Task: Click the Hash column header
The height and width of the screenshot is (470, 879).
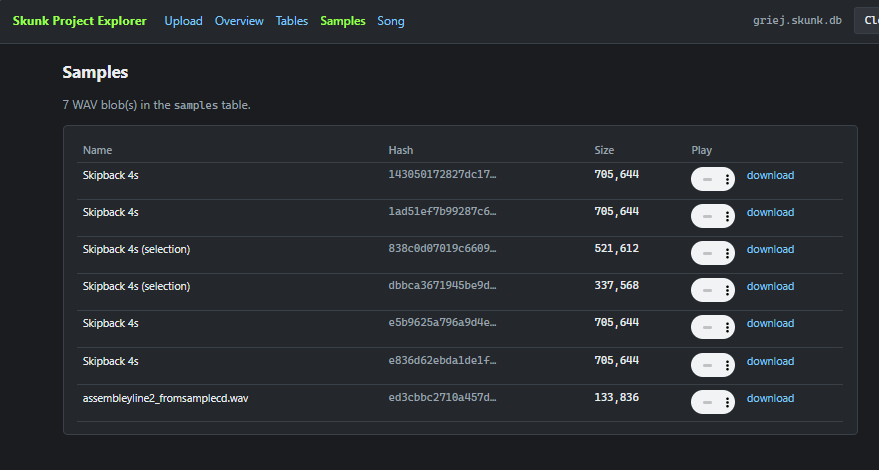Action: (x=401, y=150)
